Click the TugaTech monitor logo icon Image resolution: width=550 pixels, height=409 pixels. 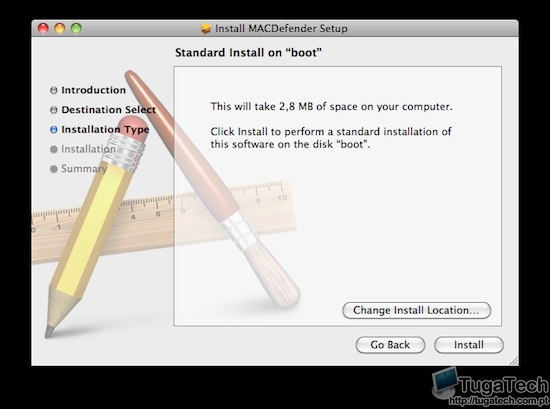[x=444, y=383]
